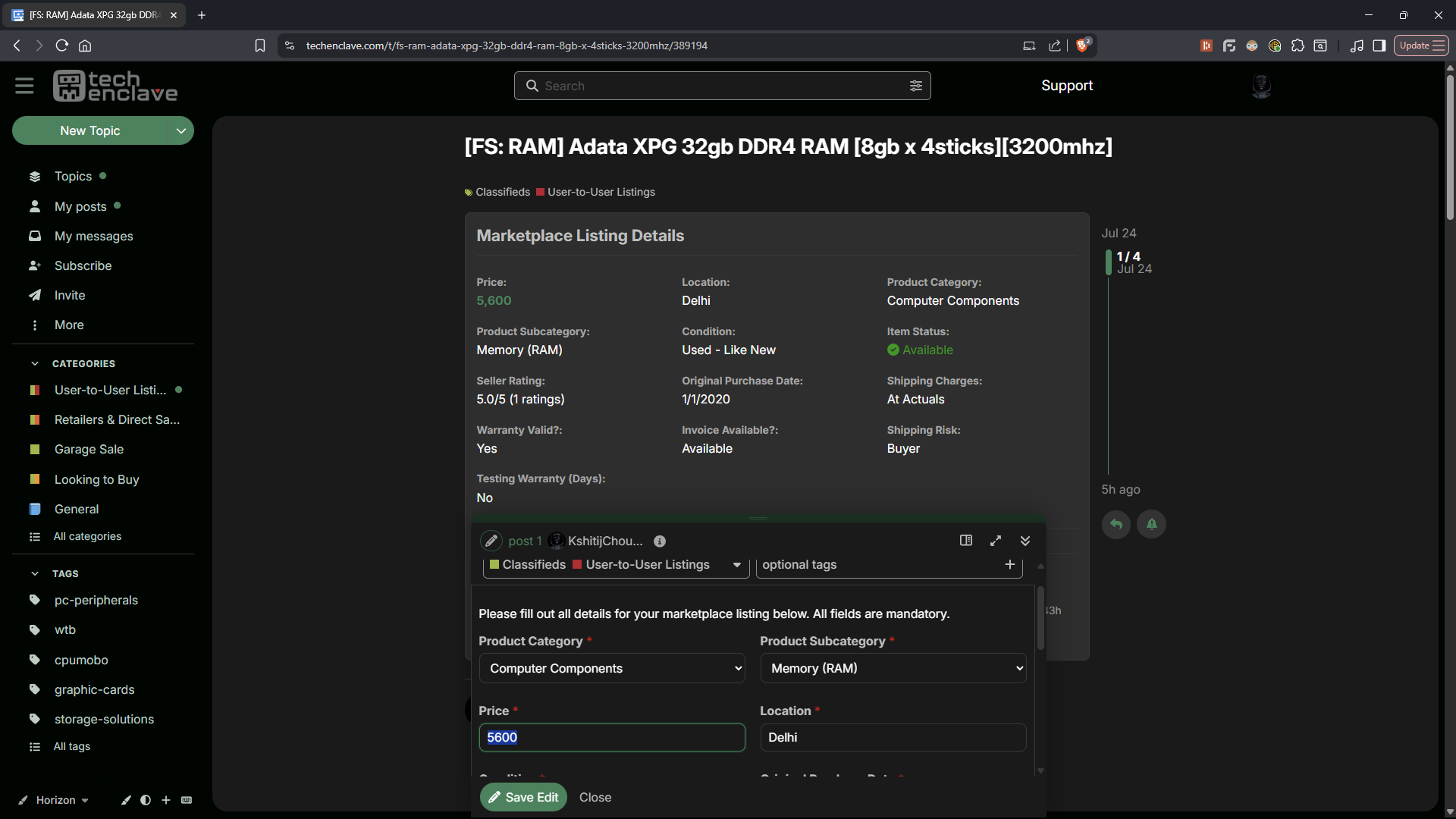1456x819 pixels.
Task: Select Subscribe in the sidebar
Action: pyautogui.click(x=83, y=265)
